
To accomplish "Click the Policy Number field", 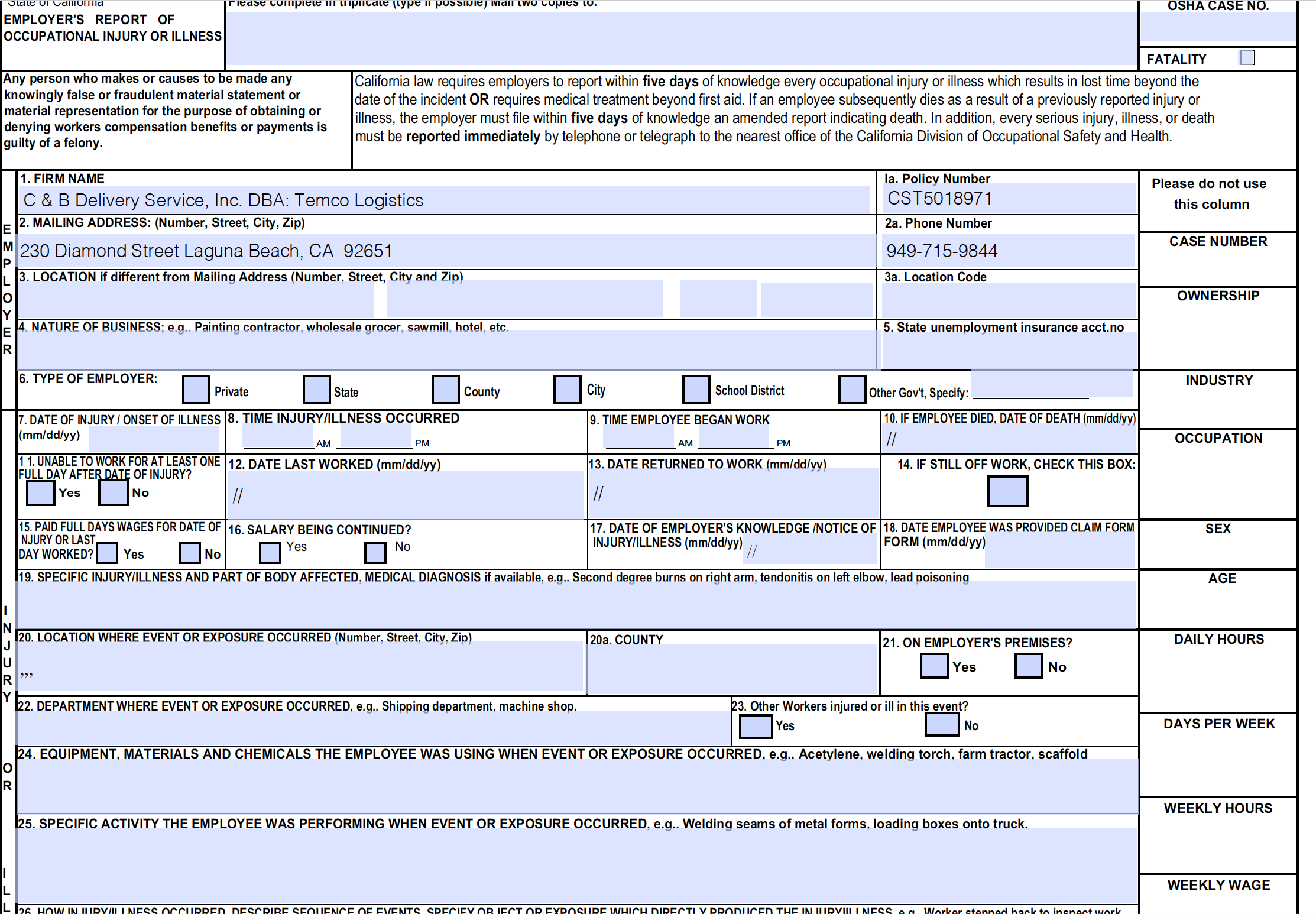I will [1010, 199].
